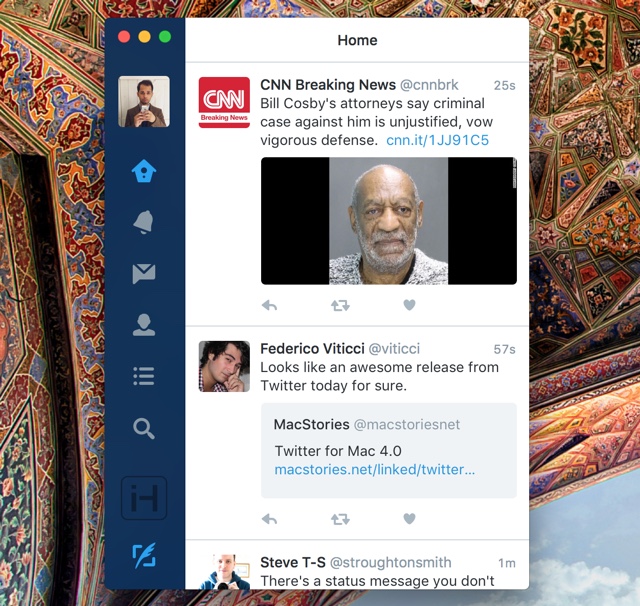Screen dimensions: 640x606
Task: Open the Search magnifier icon
Action: point(144,428)
